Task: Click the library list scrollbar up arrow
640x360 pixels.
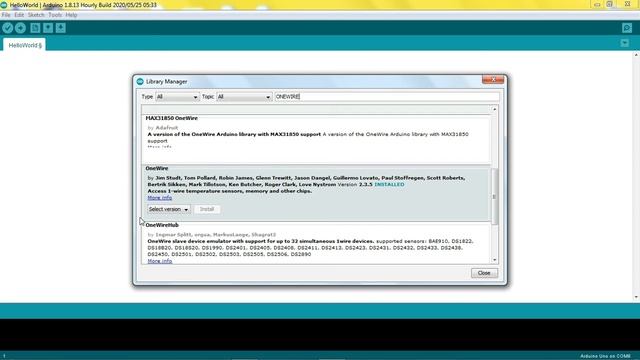Action: point(494,109)
